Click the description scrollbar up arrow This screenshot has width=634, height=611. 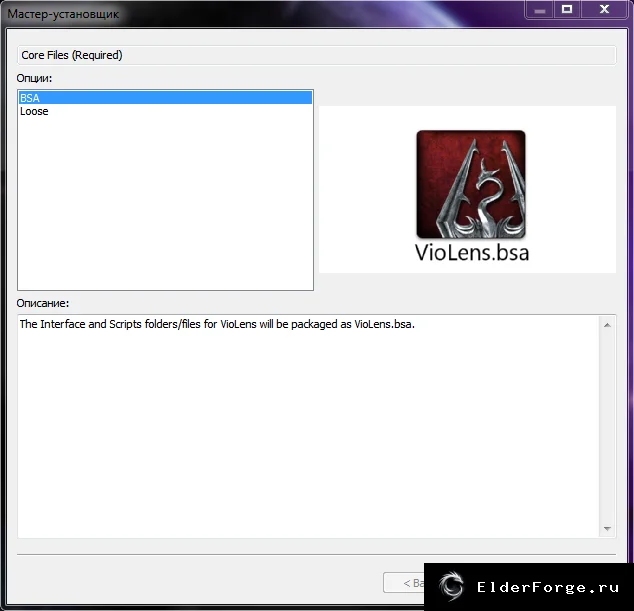click(x=607, y=325)
